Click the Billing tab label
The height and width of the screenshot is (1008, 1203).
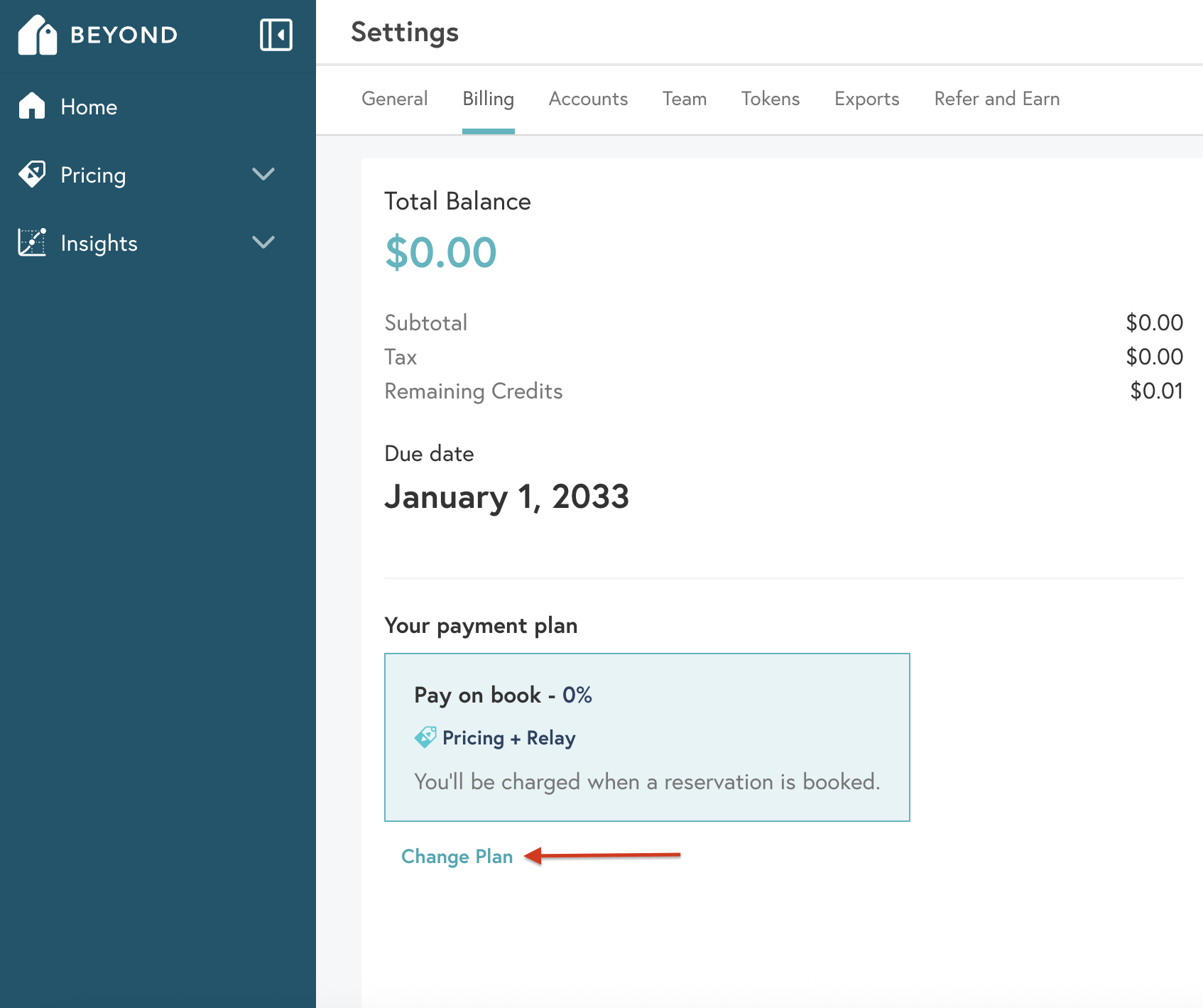click(488, 99)
